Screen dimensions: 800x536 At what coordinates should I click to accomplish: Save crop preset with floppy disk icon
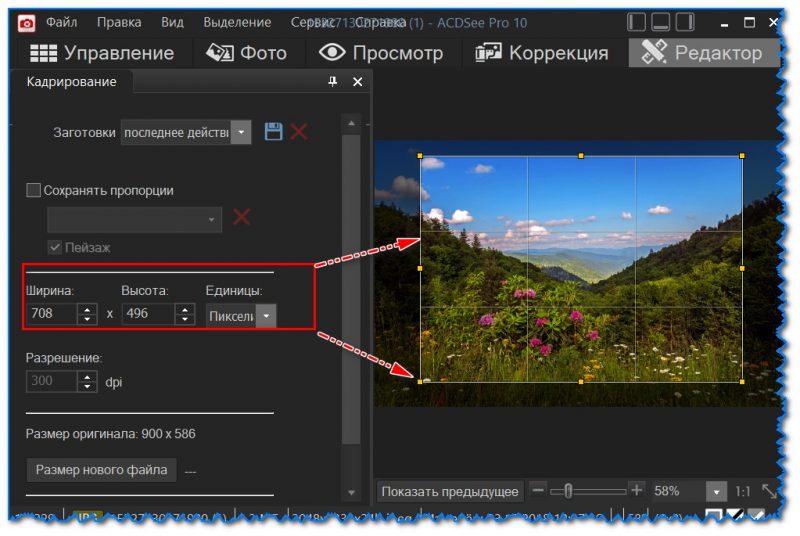click(x=273, y=132)
